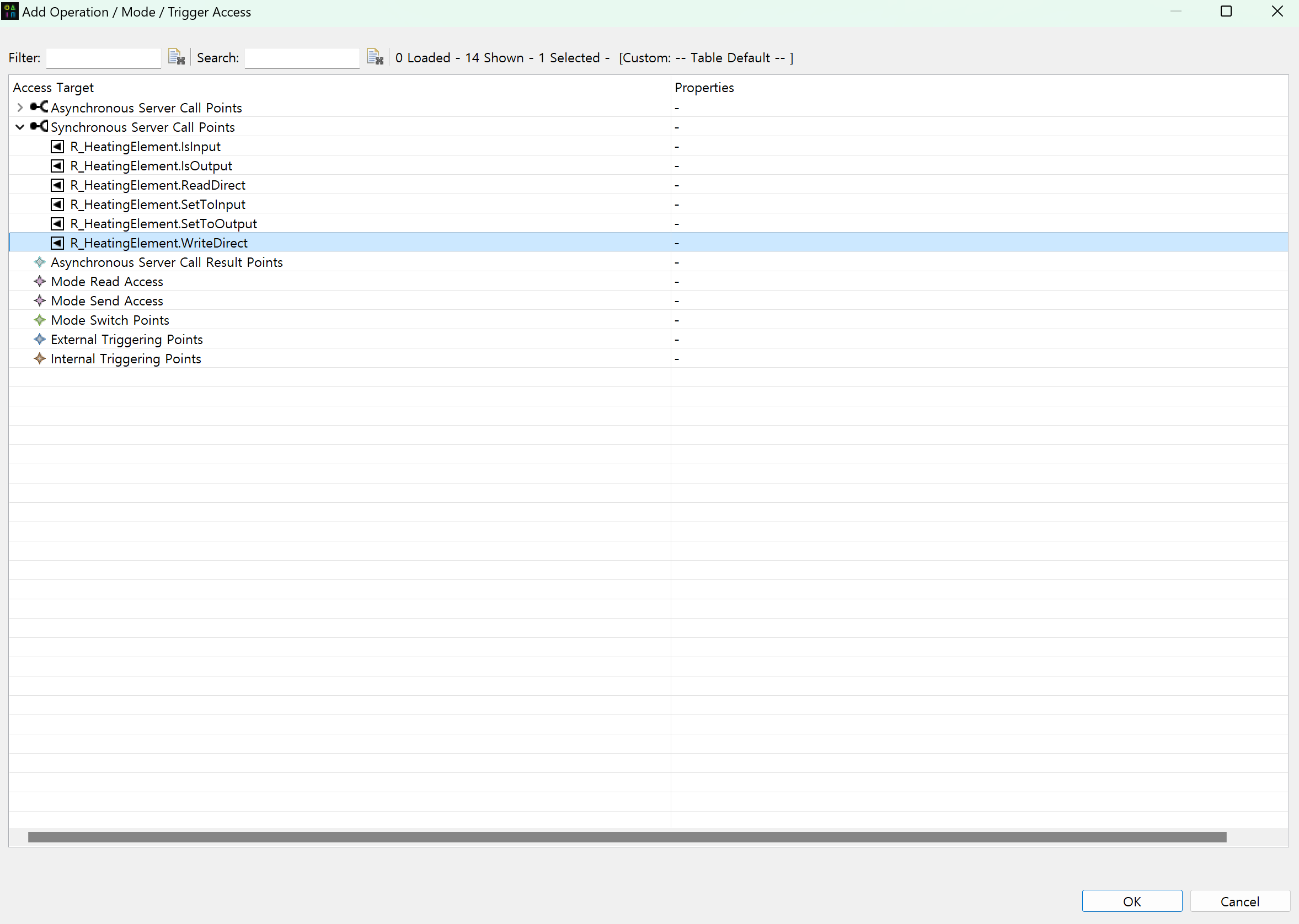Expand Asynchronous Server Call Points node
Screen dimensions: 1299x924
[x=20, y=107]
